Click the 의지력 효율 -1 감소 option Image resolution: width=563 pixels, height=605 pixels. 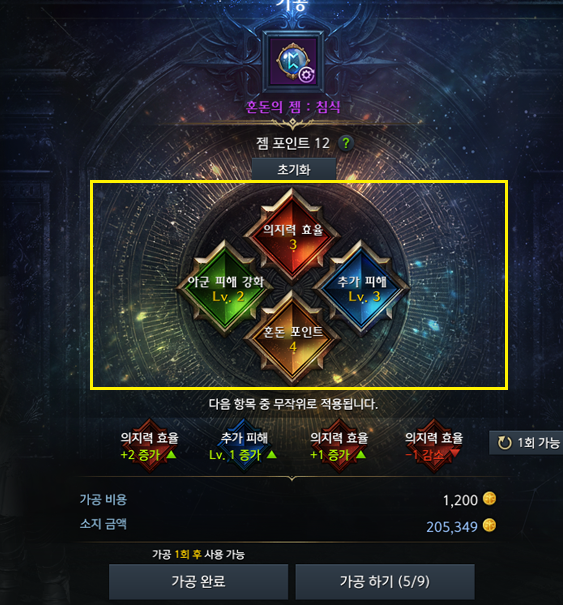click(x=434, y=446)
